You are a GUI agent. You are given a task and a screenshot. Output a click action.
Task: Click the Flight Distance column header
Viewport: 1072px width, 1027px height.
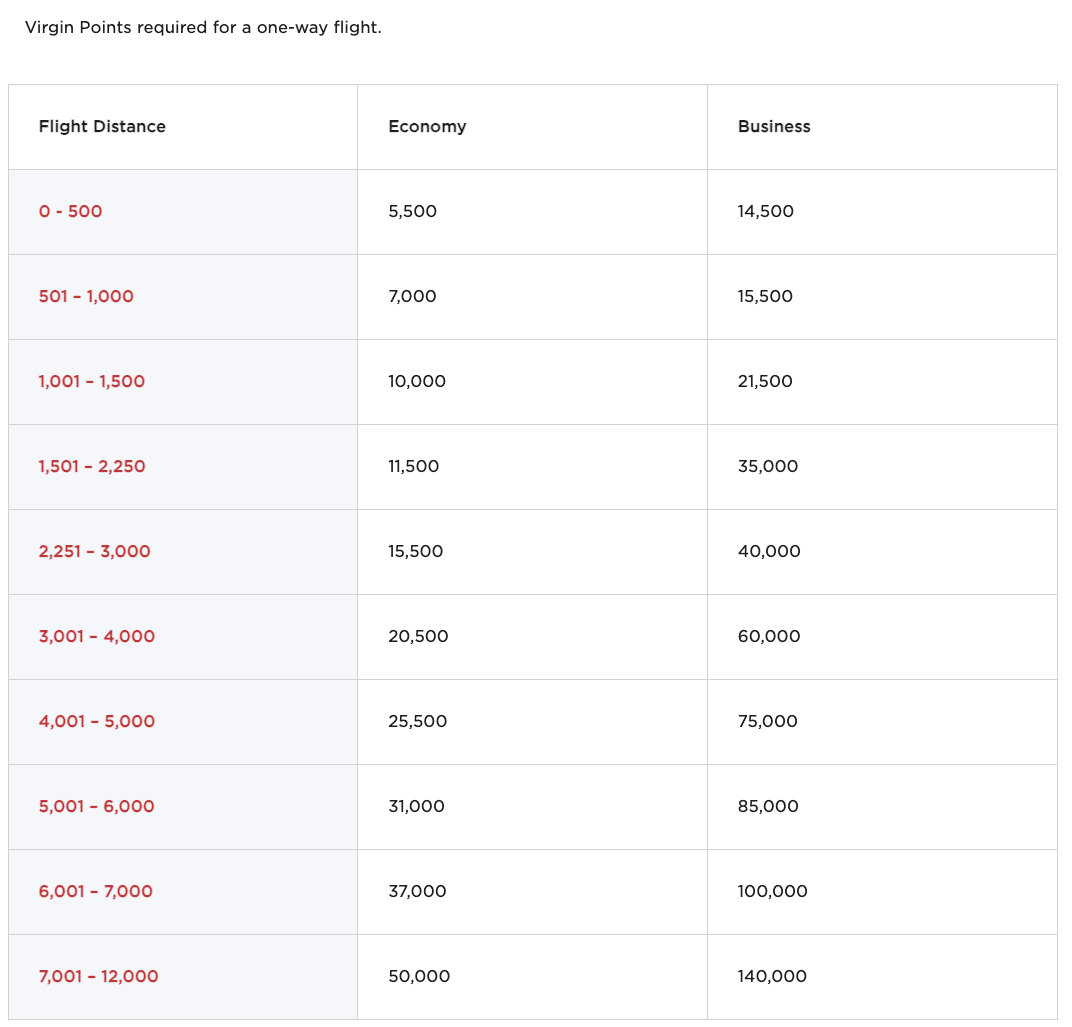tap(102, 127)
